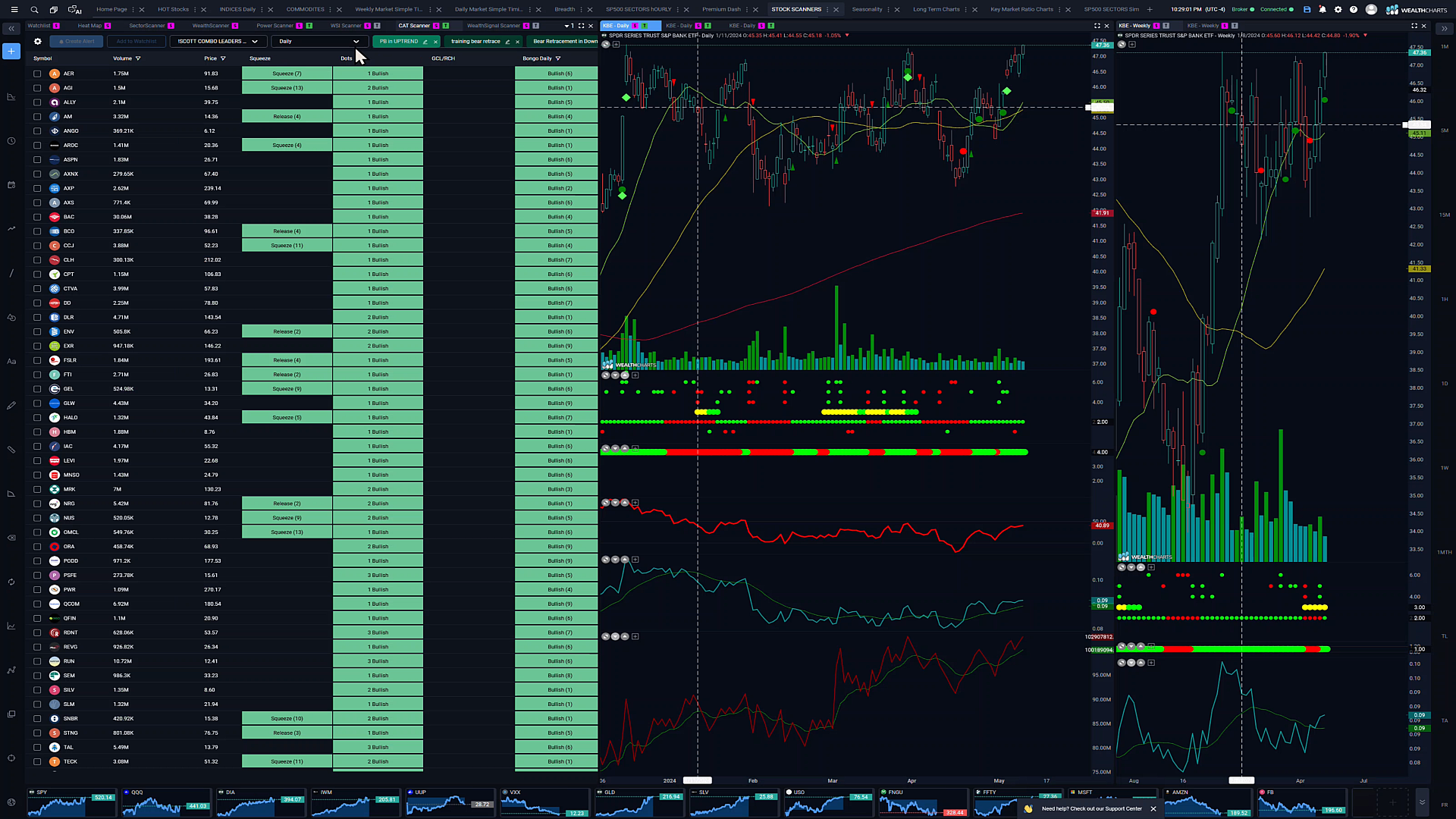This screenshot has width=1456, height=819.
Task: Save the workspace using blue disk icon
Action: [x=1307, y=10]
